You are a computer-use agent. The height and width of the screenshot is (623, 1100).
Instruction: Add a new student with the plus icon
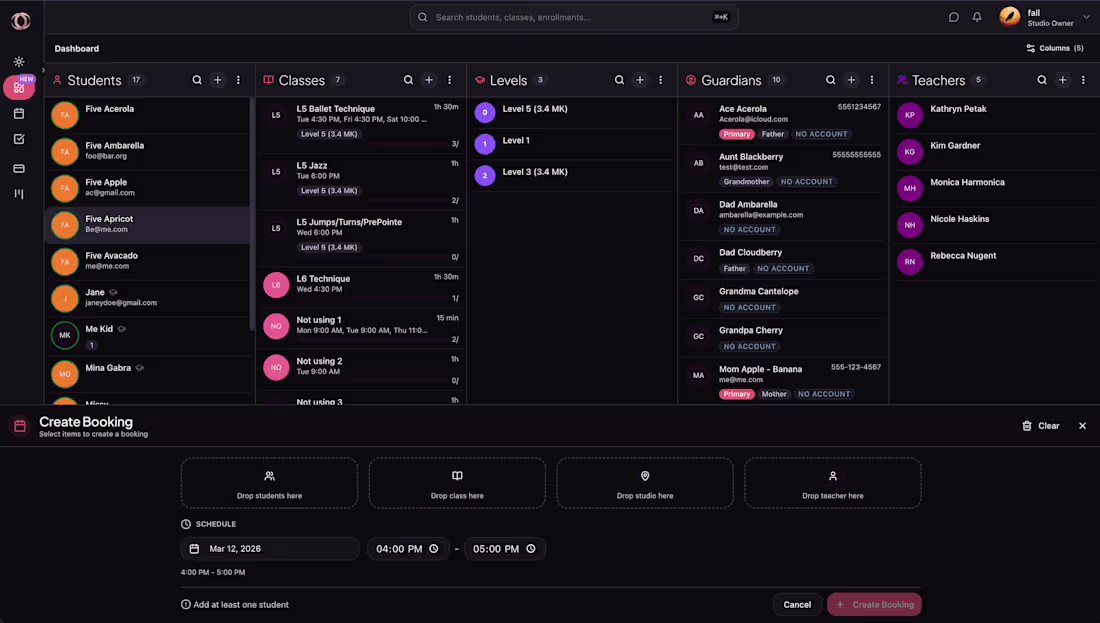click(217, 80)
